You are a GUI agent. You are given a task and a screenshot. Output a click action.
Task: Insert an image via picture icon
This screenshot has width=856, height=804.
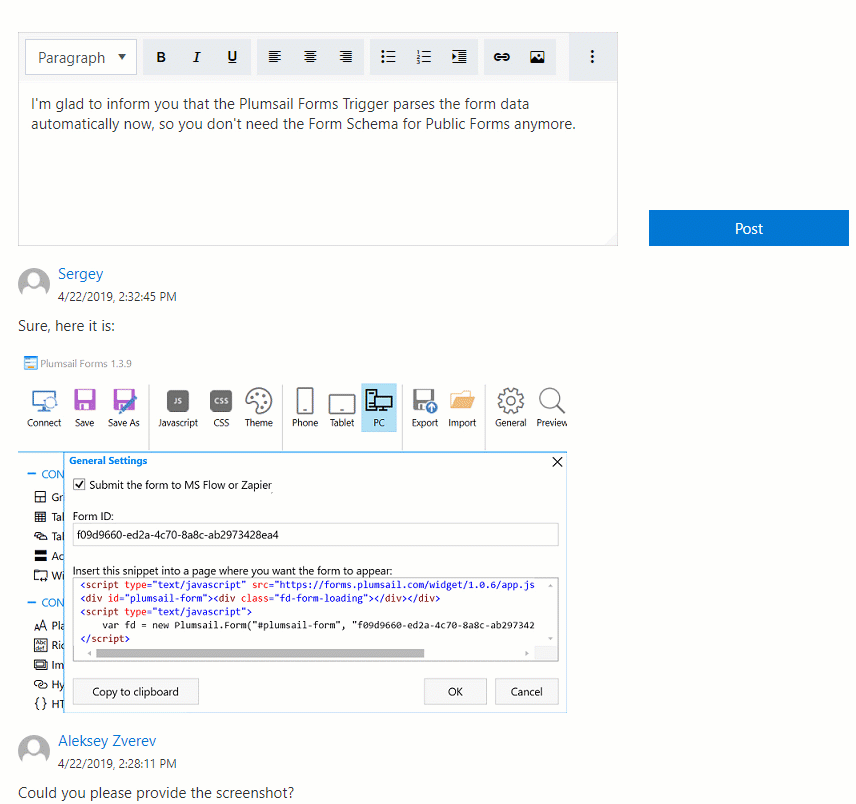(x=537, y=57)
